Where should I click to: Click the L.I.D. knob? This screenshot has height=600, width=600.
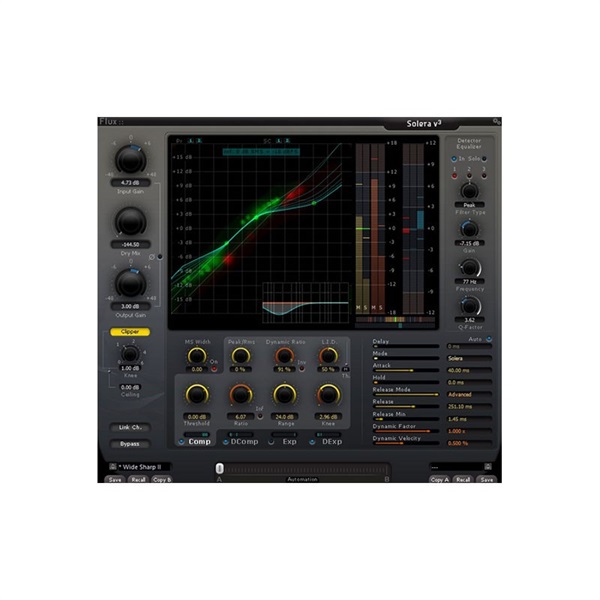[x=328, y=356]
